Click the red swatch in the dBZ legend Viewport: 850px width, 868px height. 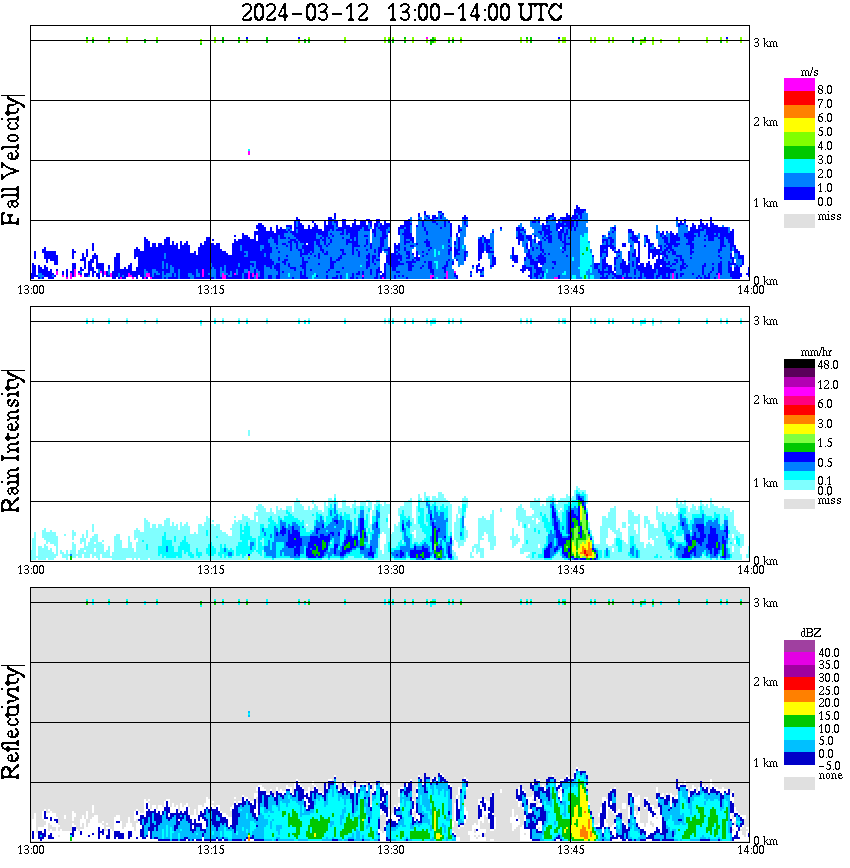click(799, 683)
